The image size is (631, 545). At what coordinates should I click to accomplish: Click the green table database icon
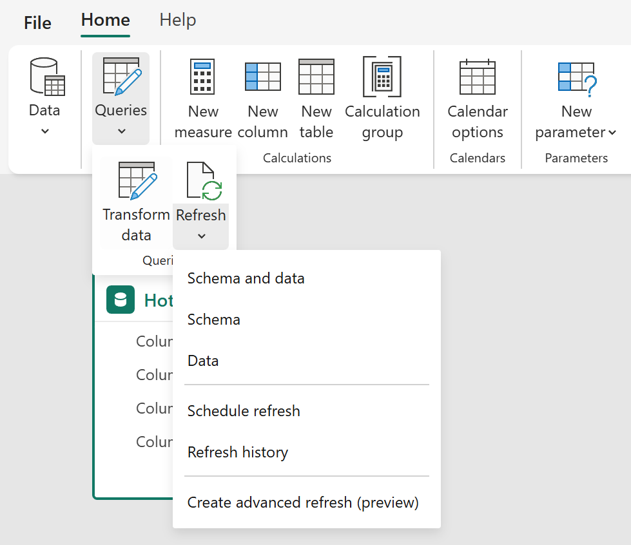[120, 299]
